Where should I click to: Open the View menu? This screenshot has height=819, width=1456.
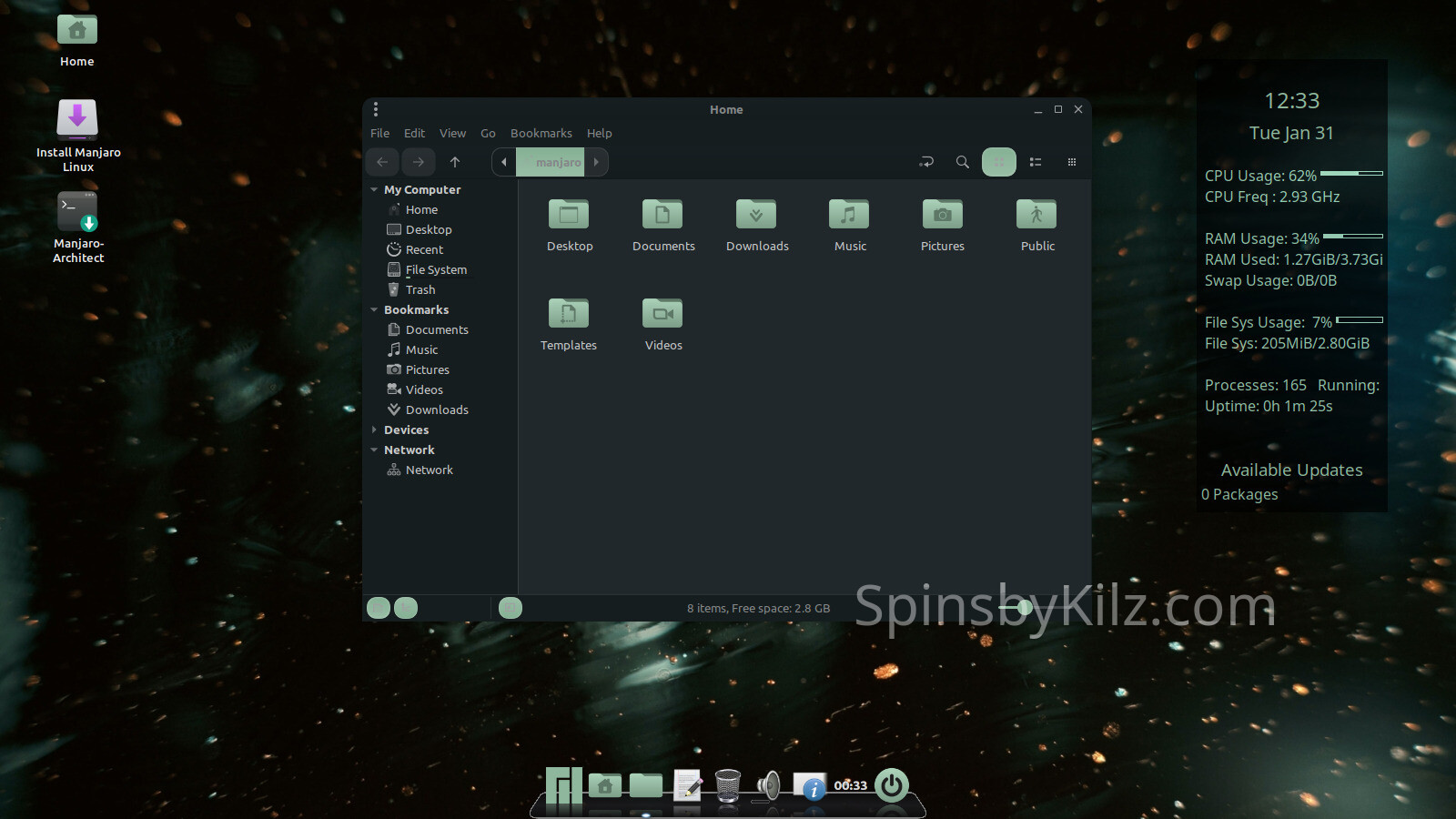[x=452, y=133]
